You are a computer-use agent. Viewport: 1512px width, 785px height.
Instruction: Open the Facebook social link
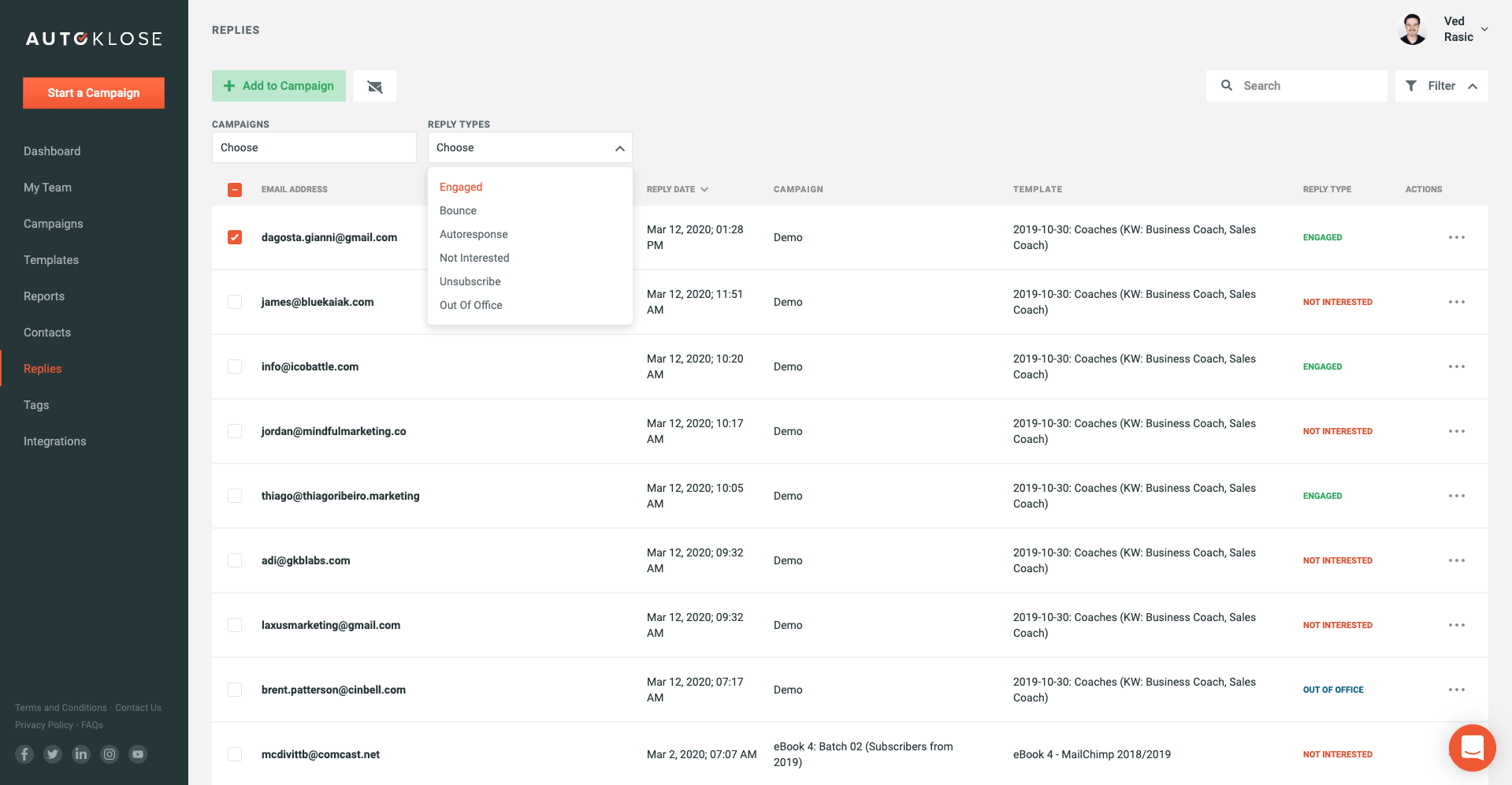(x=24, y=754)
